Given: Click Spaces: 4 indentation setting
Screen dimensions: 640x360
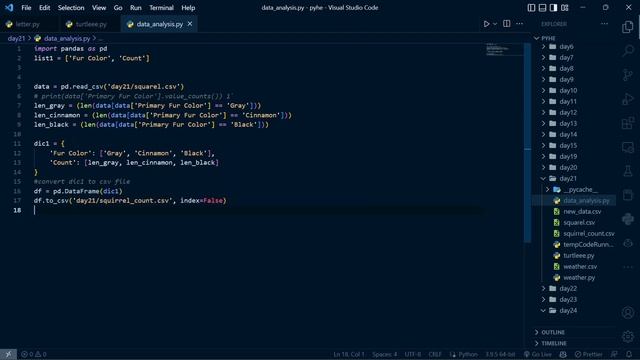Looking at the screenshot, I should (x=384, y=354).
